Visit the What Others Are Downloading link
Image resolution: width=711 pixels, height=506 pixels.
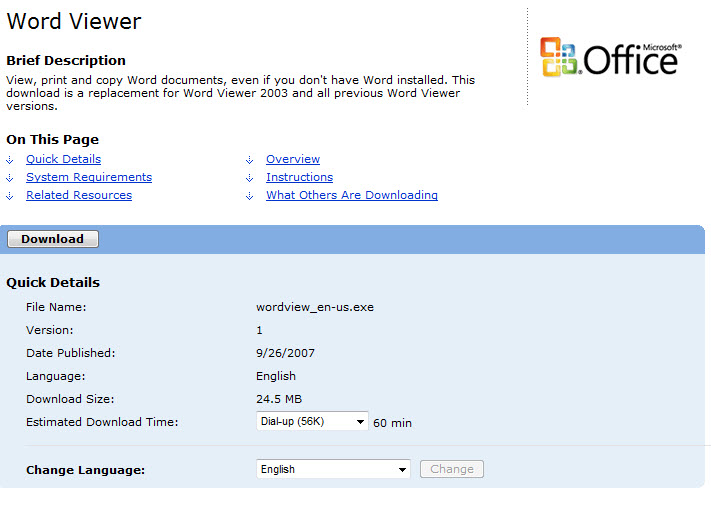point(352,195)
